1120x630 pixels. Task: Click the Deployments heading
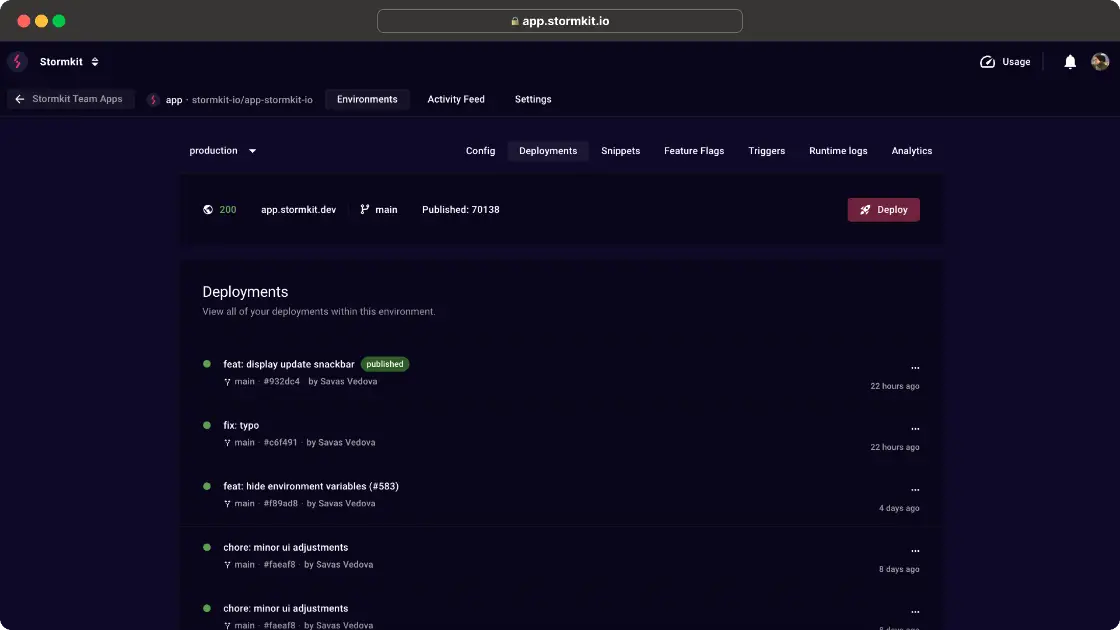point(245,292)
